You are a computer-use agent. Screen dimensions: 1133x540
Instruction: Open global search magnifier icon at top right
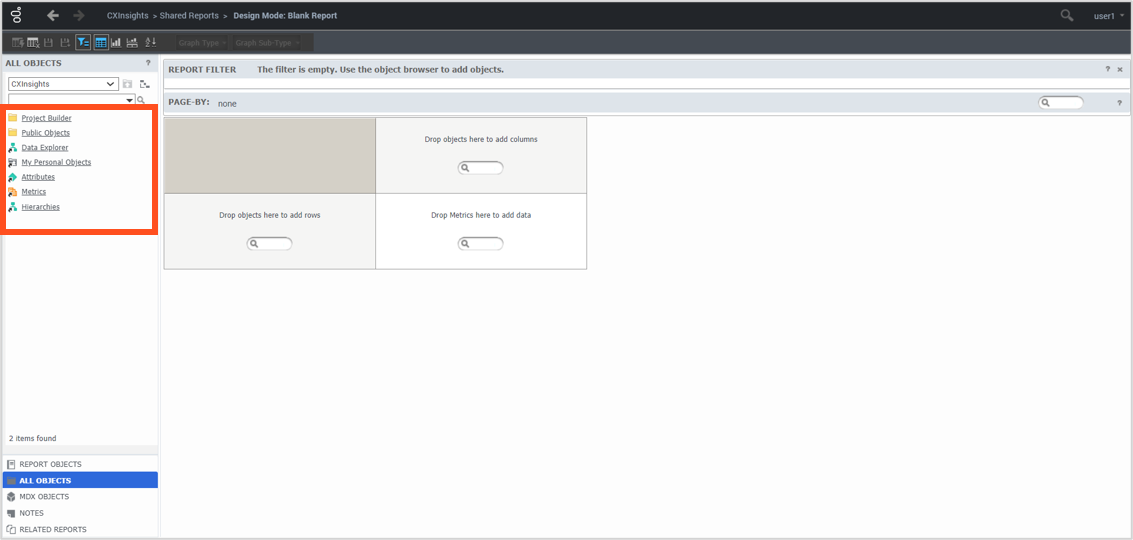pyautogui.click(x=1067, y=16)
